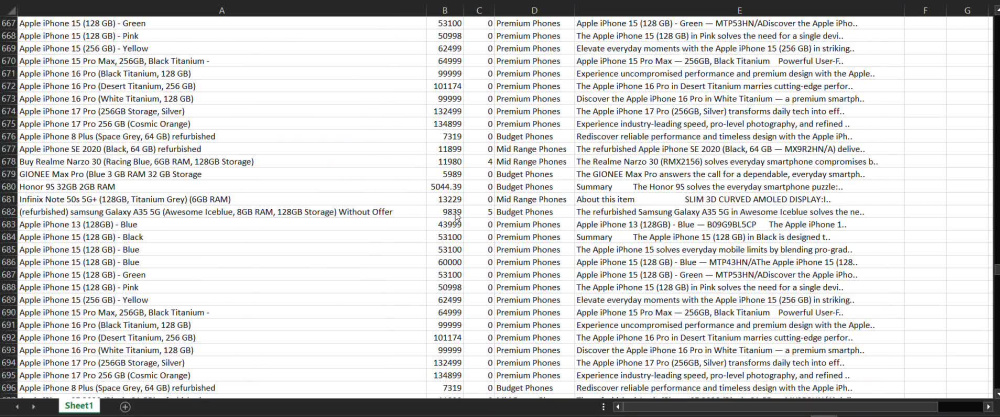The image size is (1000, 417).
Task: Select column C header
Action: point(479,10)
